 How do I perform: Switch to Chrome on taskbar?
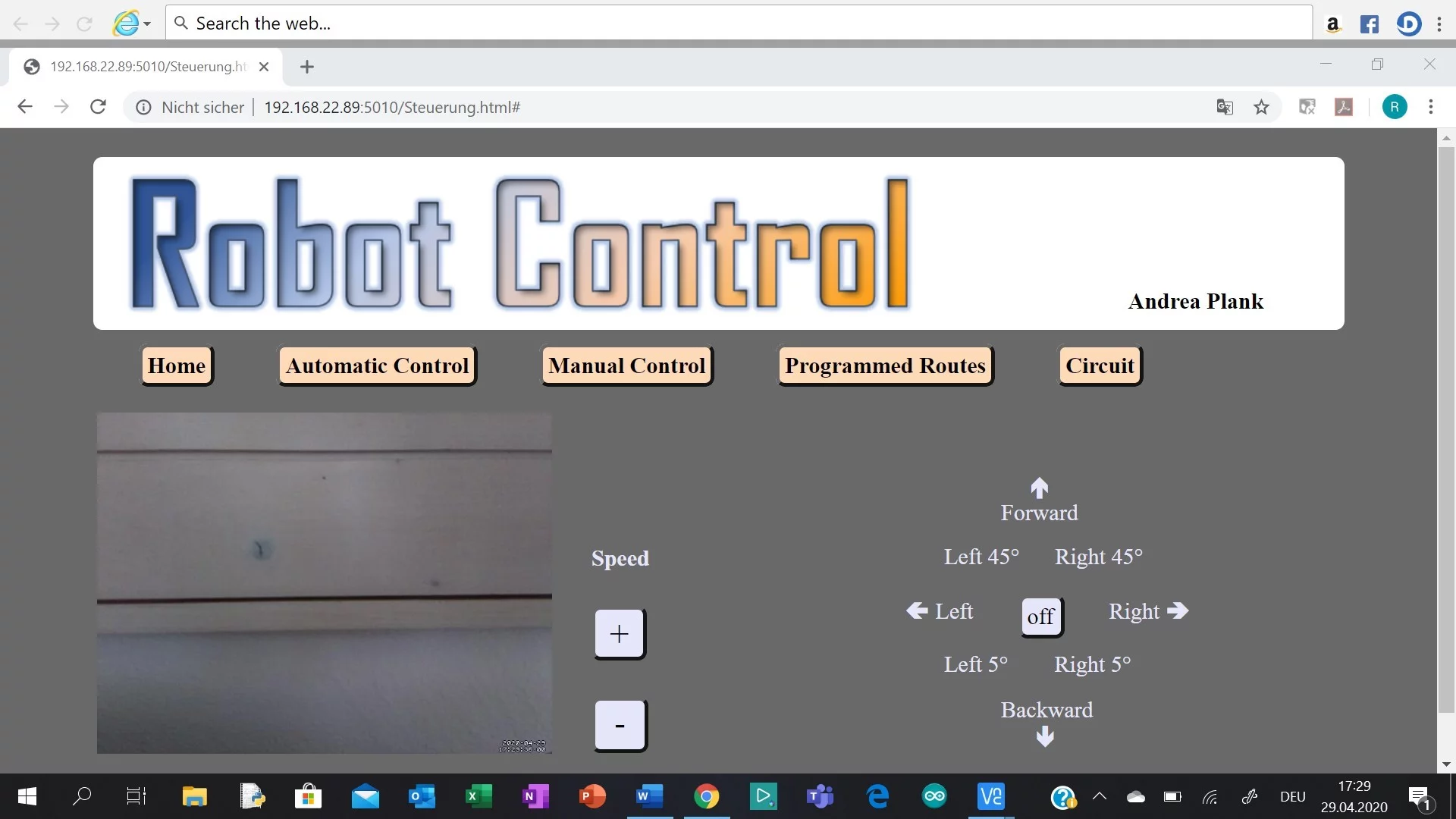(707, 796)
